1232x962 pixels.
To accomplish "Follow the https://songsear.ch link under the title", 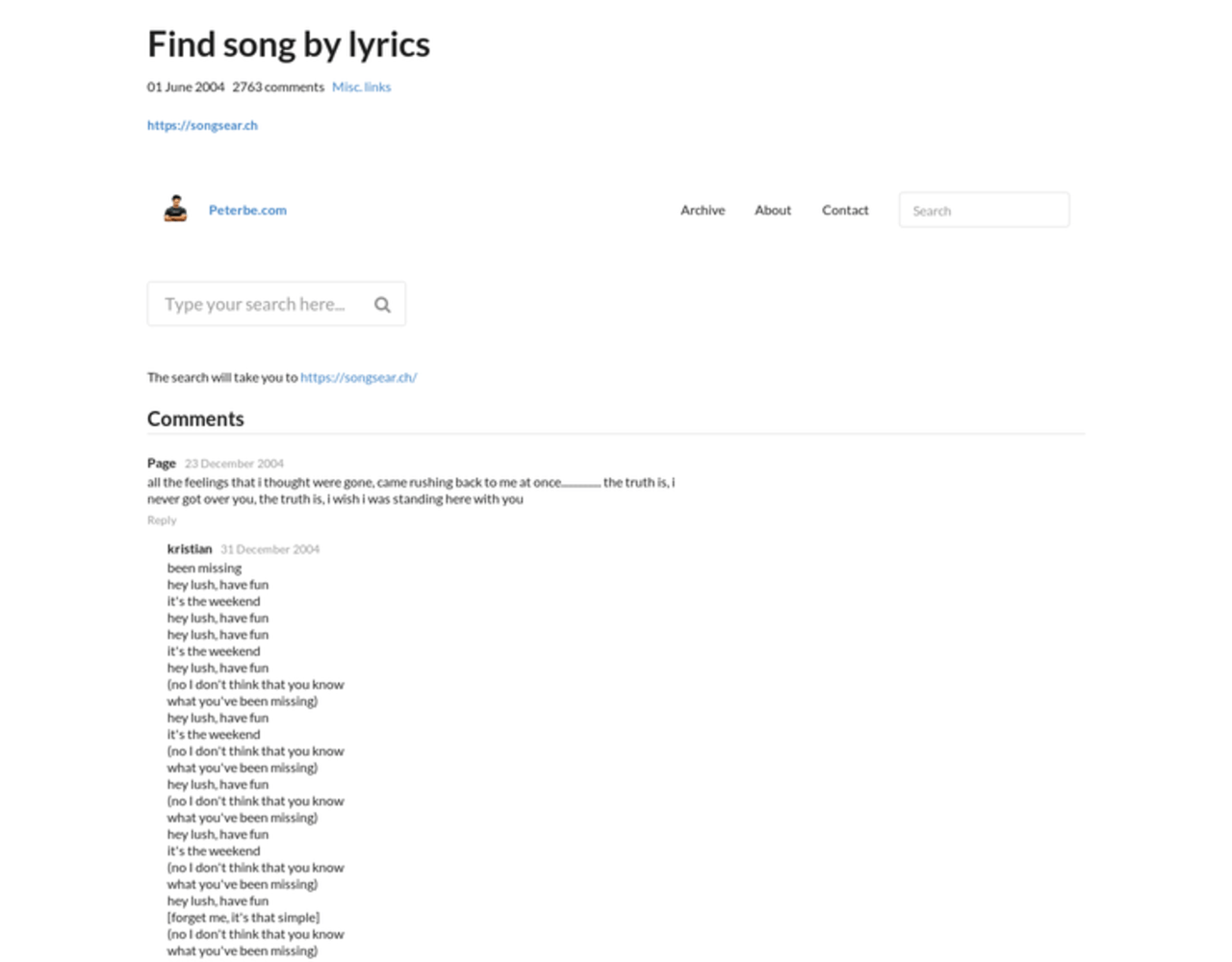I will [202, 125].
